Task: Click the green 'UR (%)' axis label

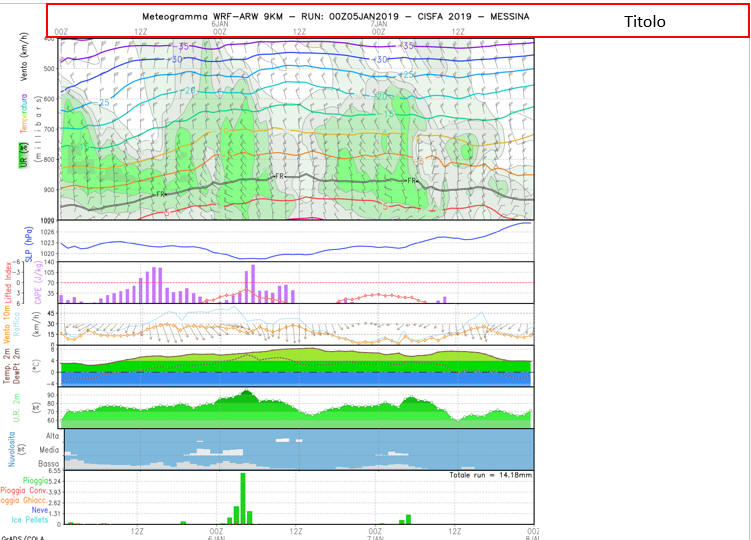Action: pyautogui.click(x=23, y=155)
